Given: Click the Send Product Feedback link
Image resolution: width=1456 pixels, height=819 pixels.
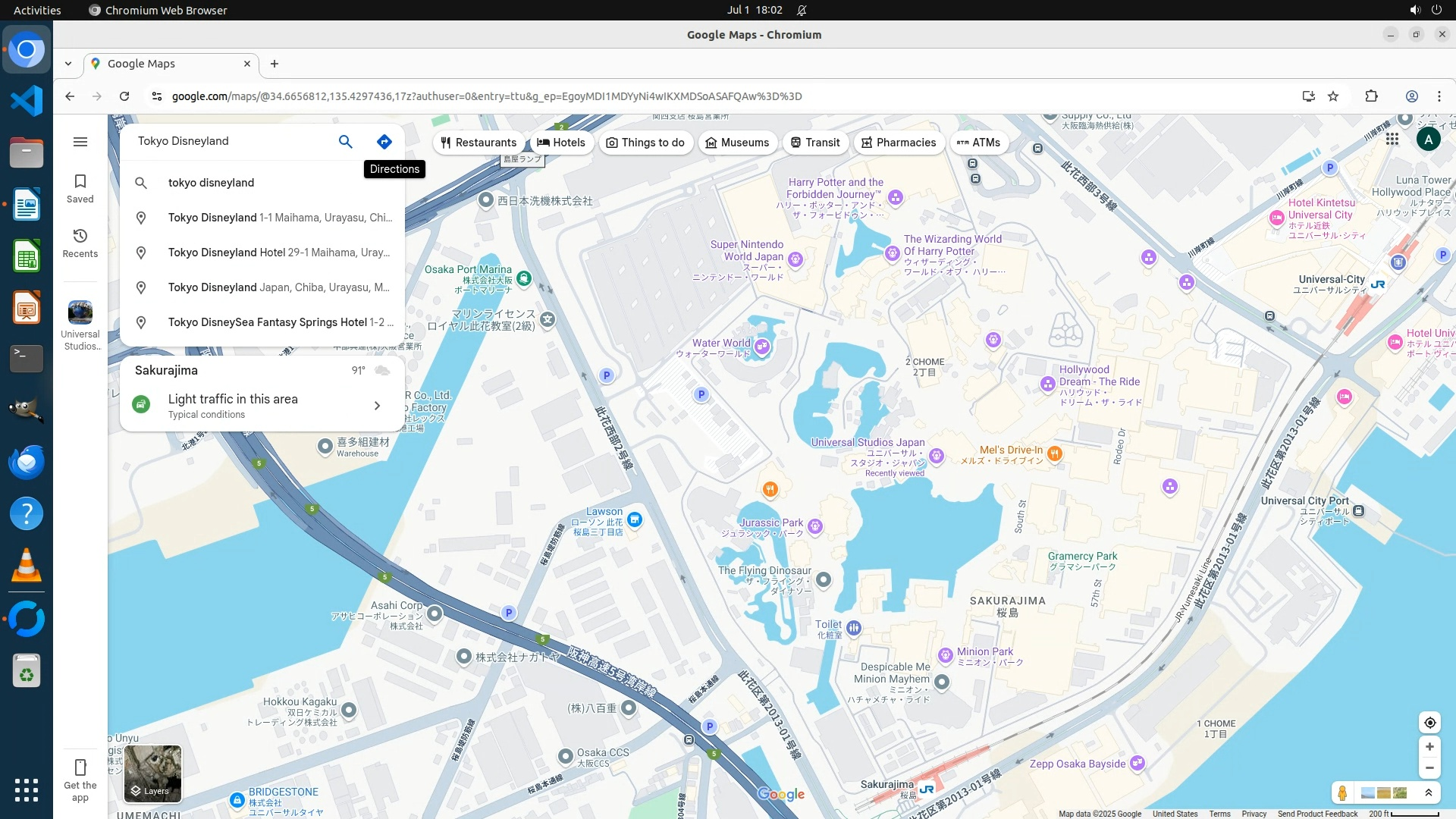Looking at the screenshot, I should tap(1317, 814).
